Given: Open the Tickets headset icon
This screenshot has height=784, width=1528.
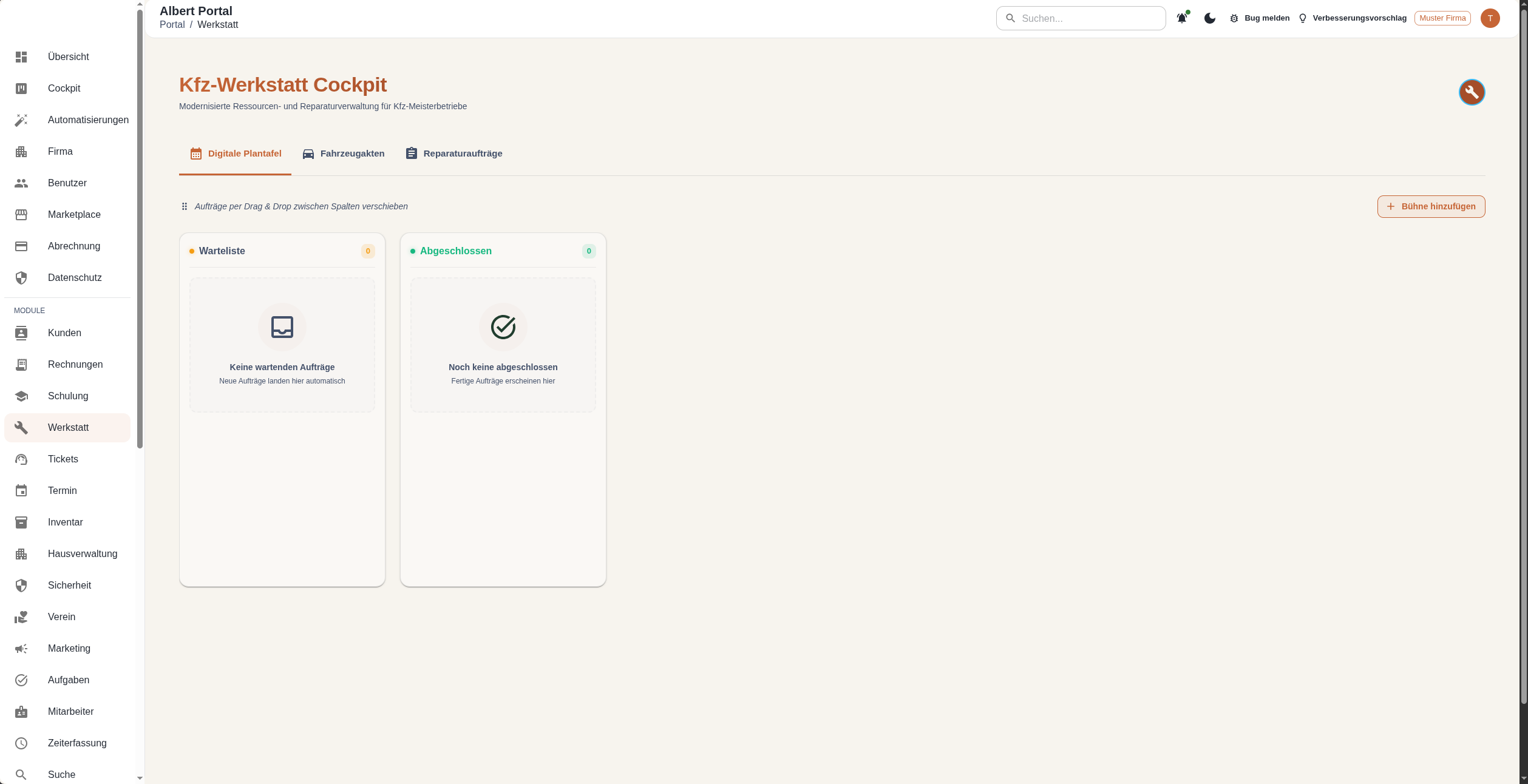Looking at the screenshot, I should coord(21,459).
